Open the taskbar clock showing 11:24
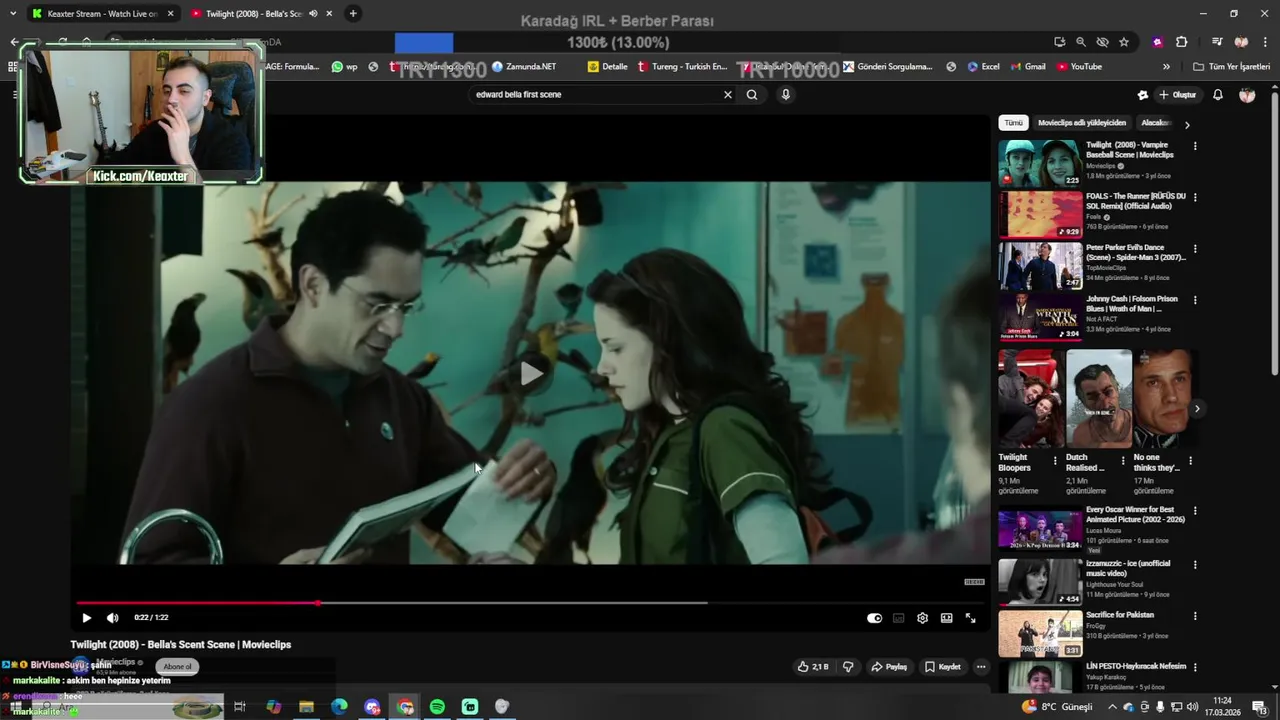1280x720 pixels. (1221, 707)
